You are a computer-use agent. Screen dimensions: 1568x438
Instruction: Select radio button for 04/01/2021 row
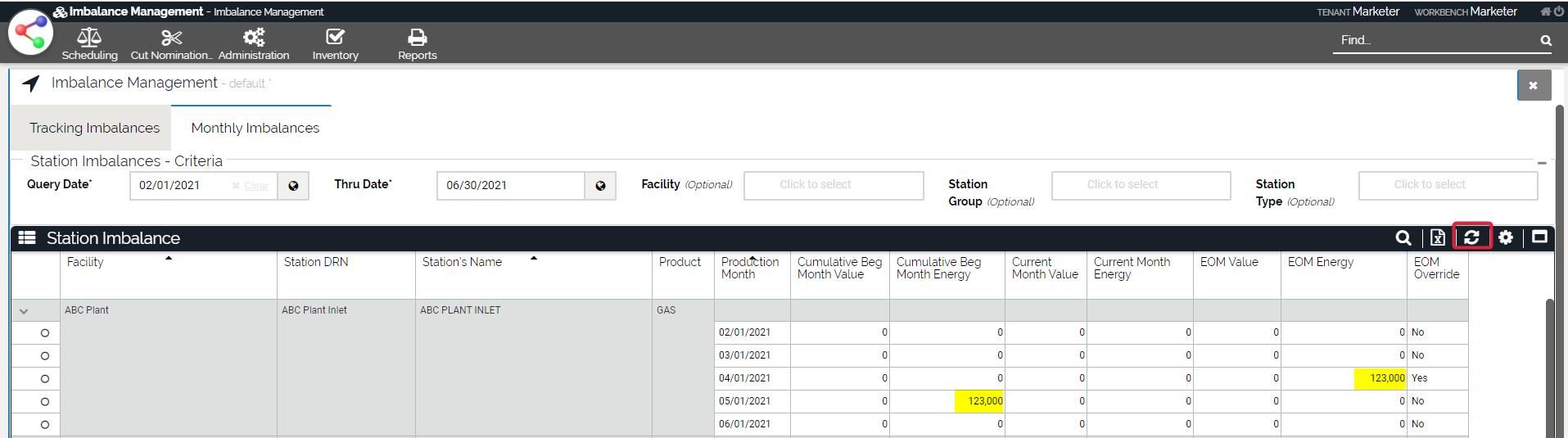click(45, 379)
